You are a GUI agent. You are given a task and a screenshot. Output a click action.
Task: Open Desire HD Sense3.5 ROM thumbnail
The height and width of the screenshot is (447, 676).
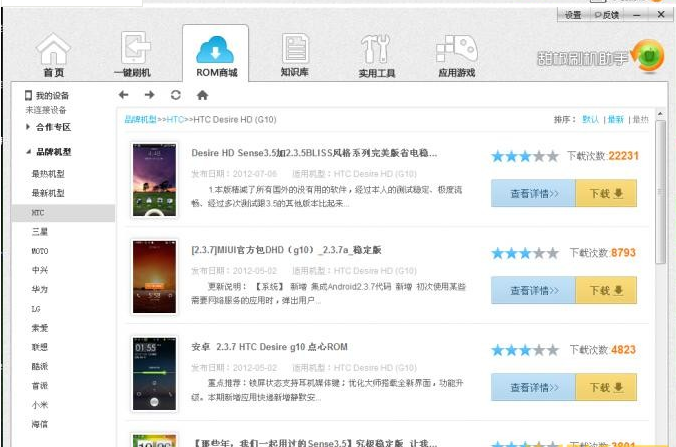[154, 180]
